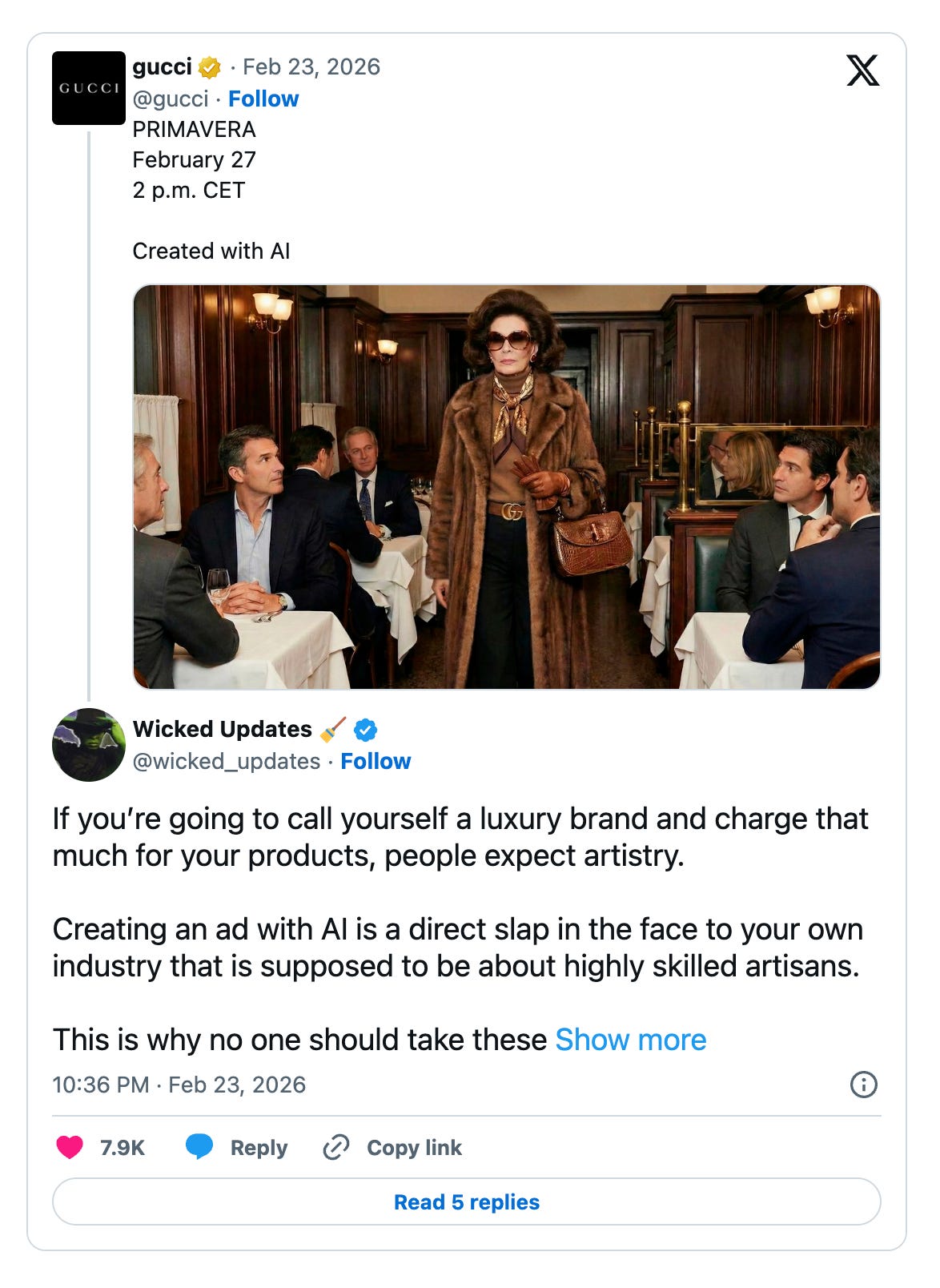Click the Read 5 replies button
Image resolution: width=940 pixels, height=1288 pixels.
tap(467, 1201)
